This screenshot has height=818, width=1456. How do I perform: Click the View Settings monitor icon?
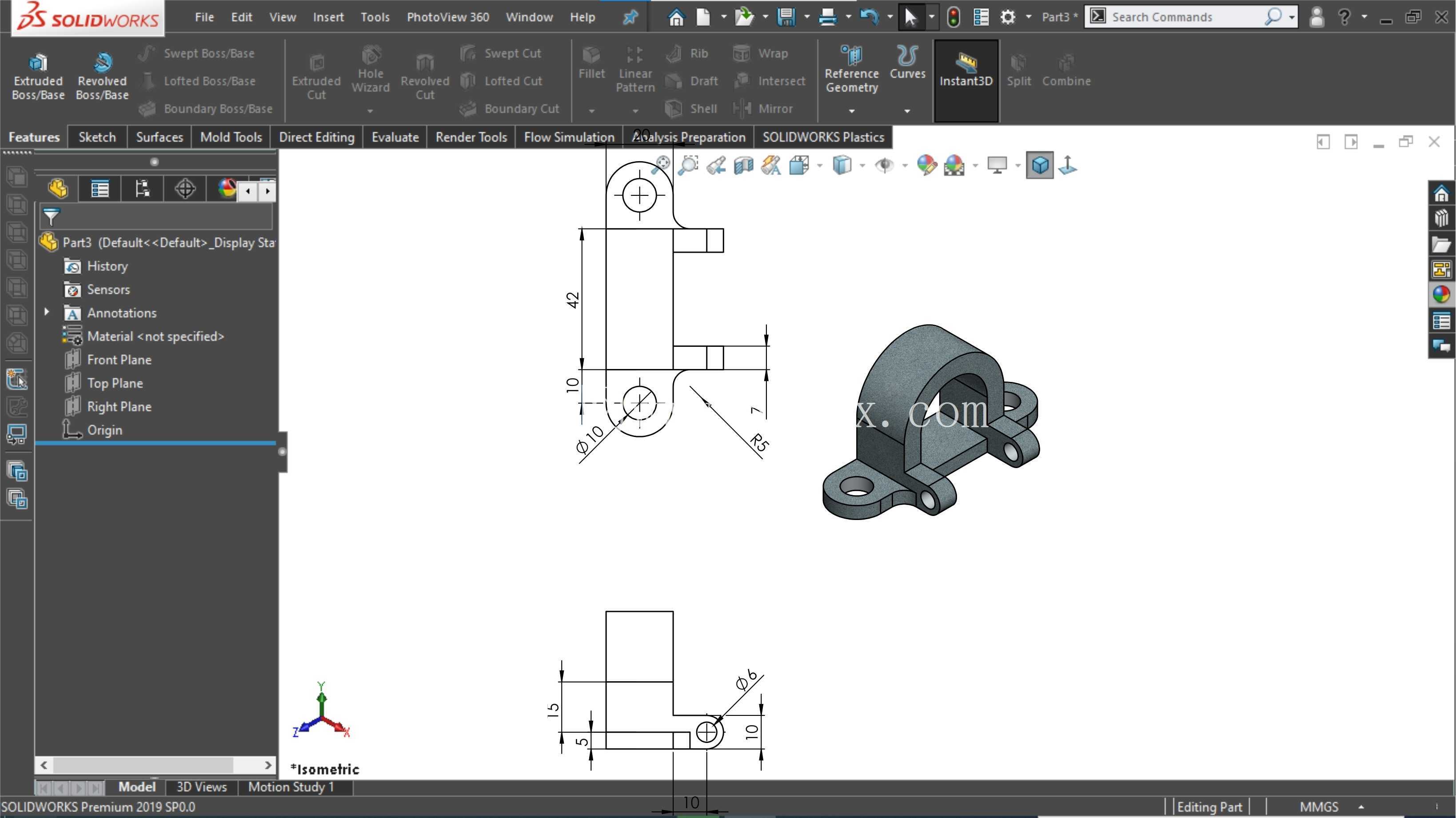click(x=997, y=165)
